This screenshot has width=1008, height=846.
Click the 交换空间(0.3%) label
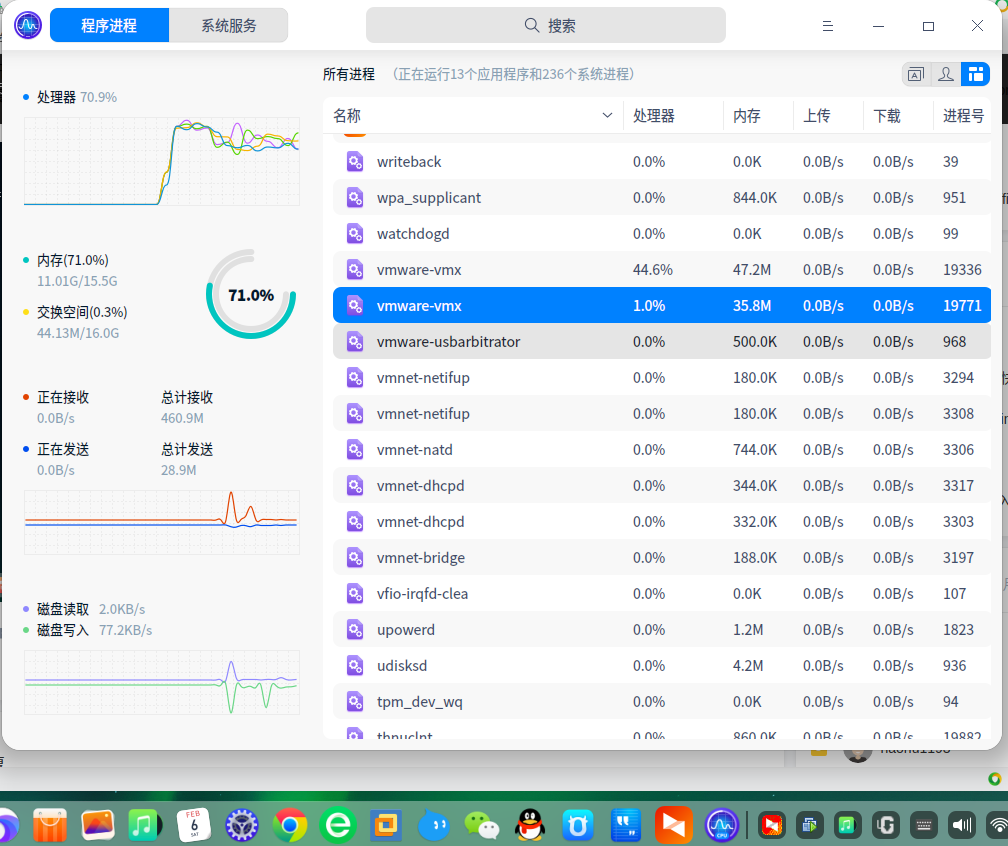click(82, 312)
